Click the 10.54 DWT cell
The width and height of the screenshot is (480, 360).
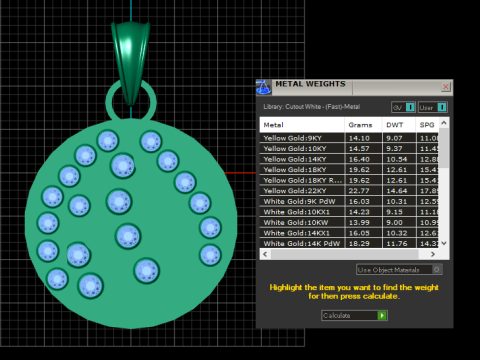pyautogui.click(x=399, y=159)
